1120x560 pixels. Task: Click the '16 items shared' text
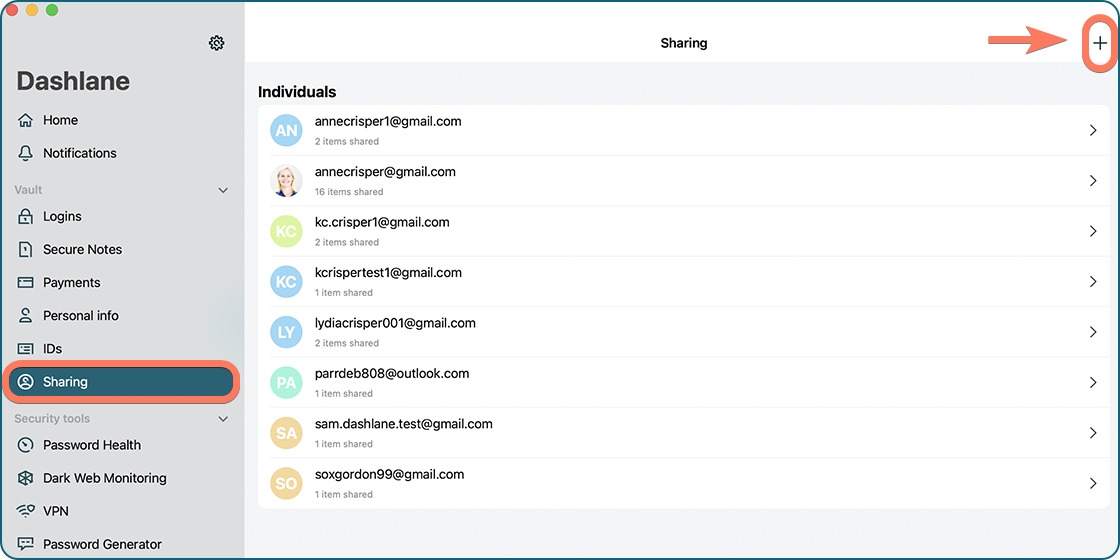click(x=349, y=191)
